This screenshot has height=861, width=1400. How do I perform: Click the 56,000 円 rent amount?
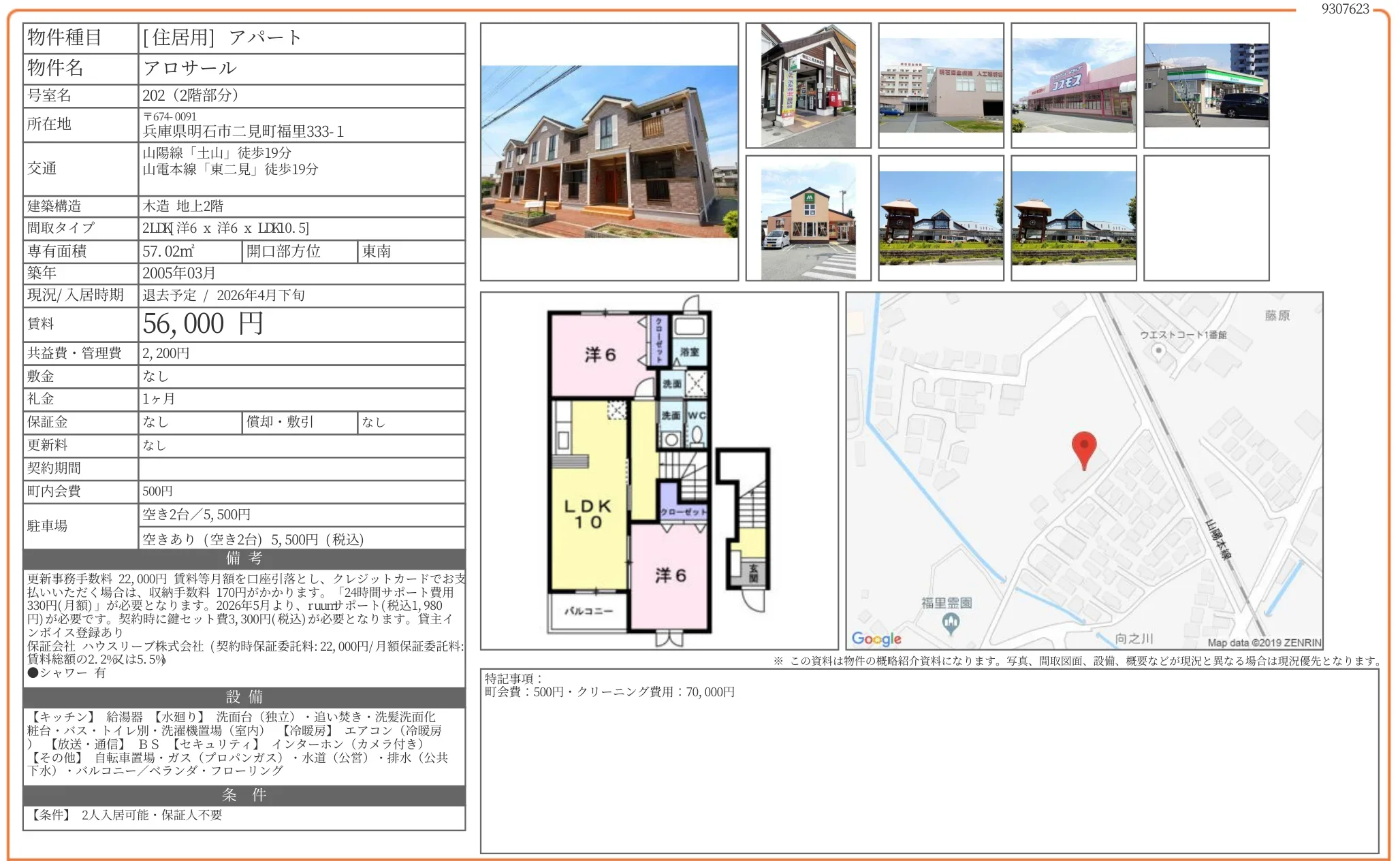pos(203,324)
